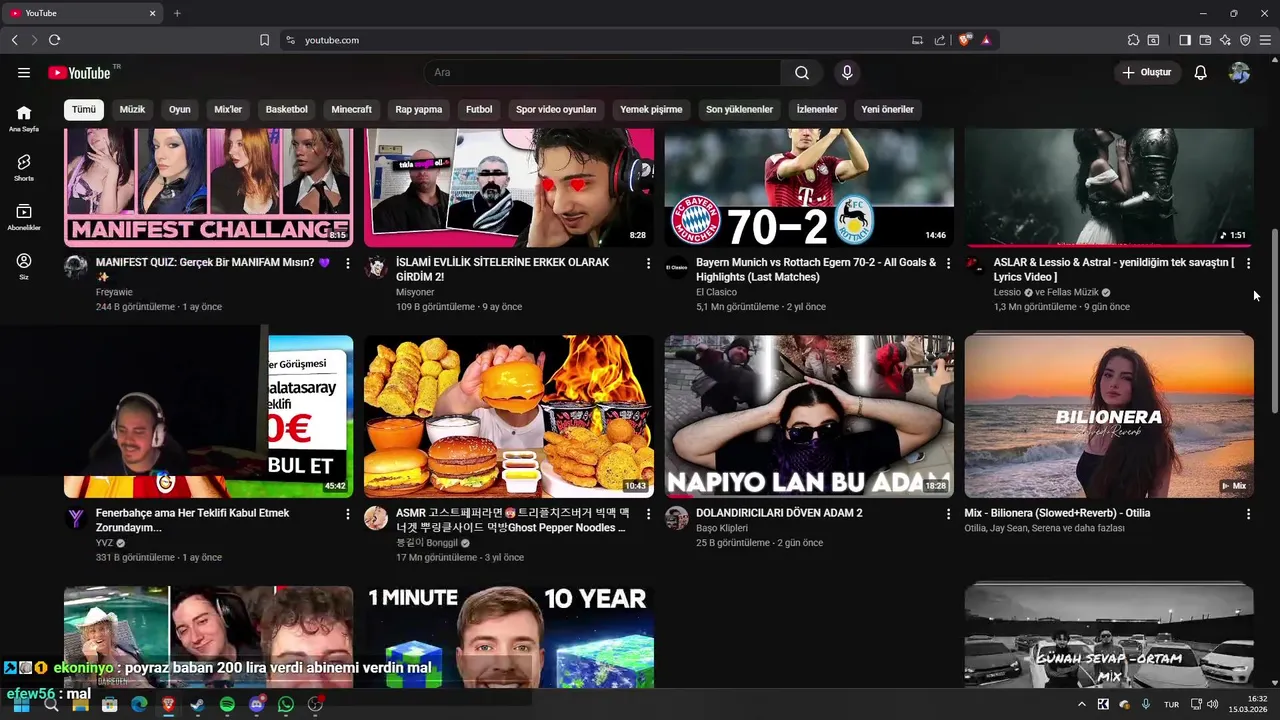This screenshot has width=1280, height=720.
Task: Open Brave Shields lion icon
Action: pyautogui.click(x=965, y=40)
